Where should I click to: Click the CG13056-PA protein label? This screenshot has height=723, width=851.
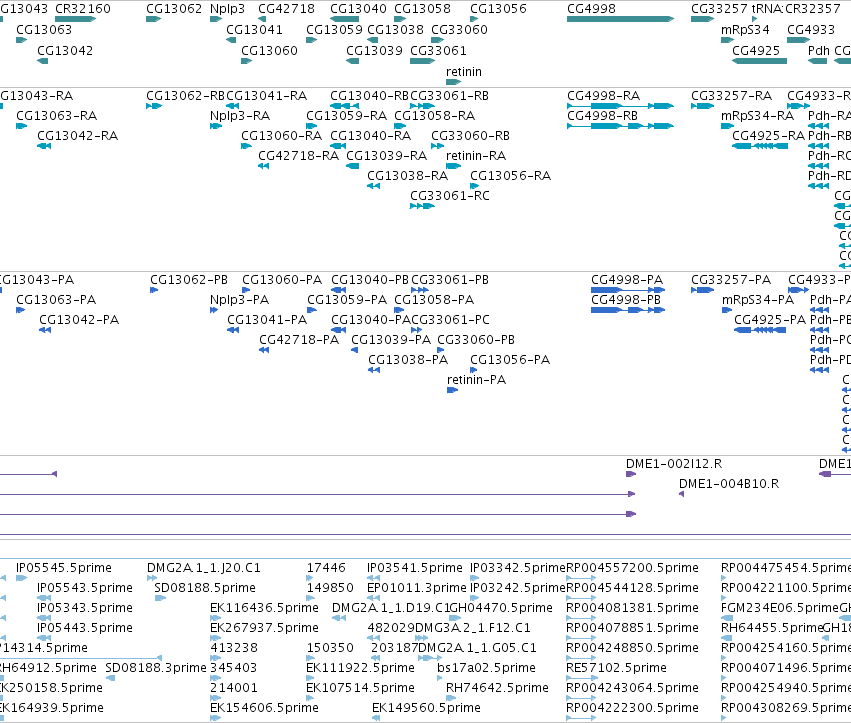[x=510, y=360]
